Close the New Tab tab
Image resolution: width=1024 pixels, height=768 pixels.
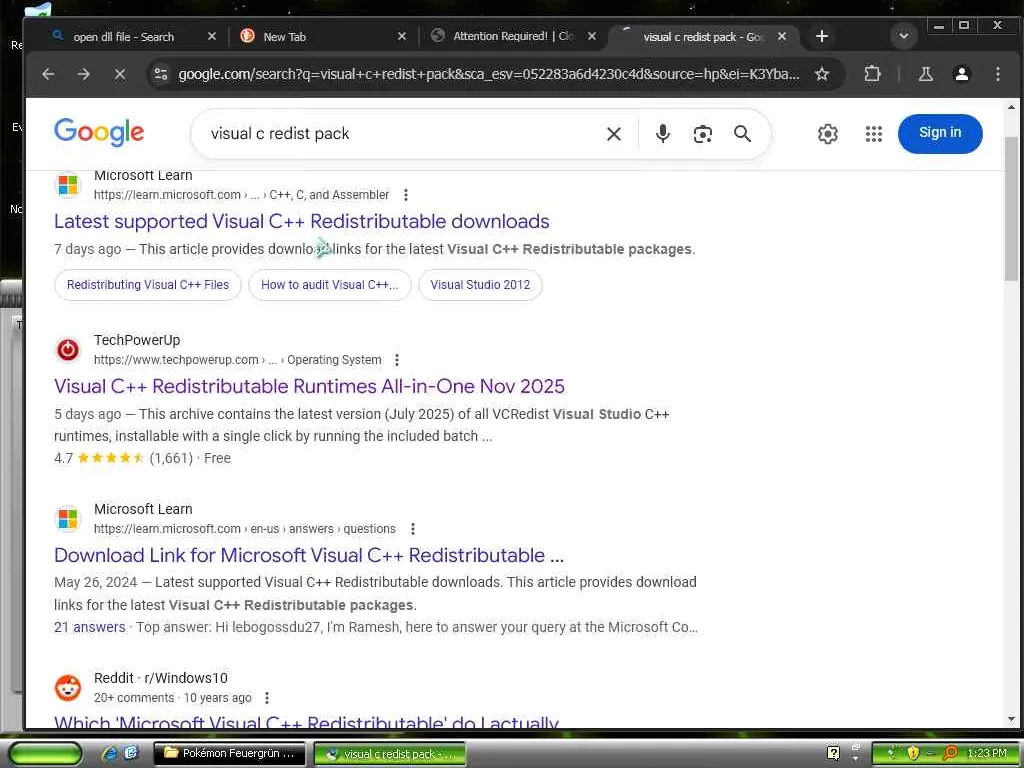point(402,37)
